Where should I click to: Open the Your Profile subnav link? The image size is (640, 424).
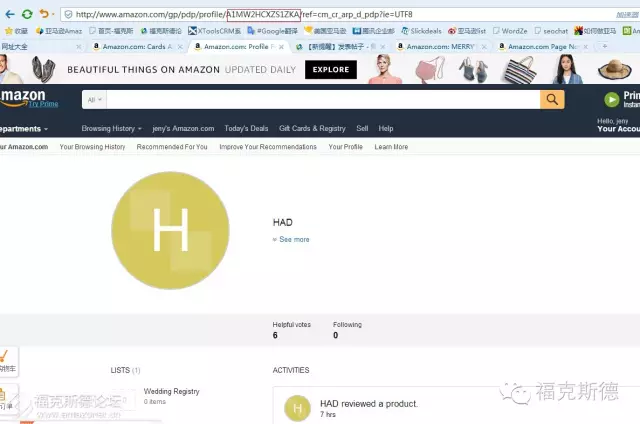(345, 147)
